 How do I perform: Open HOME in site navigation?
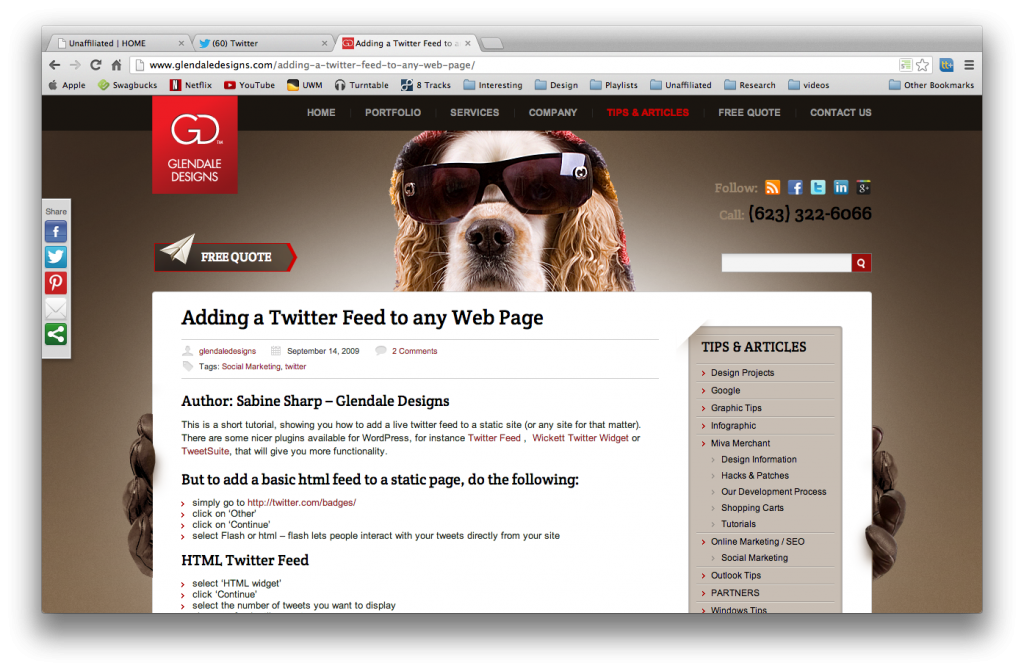point(321,112)
